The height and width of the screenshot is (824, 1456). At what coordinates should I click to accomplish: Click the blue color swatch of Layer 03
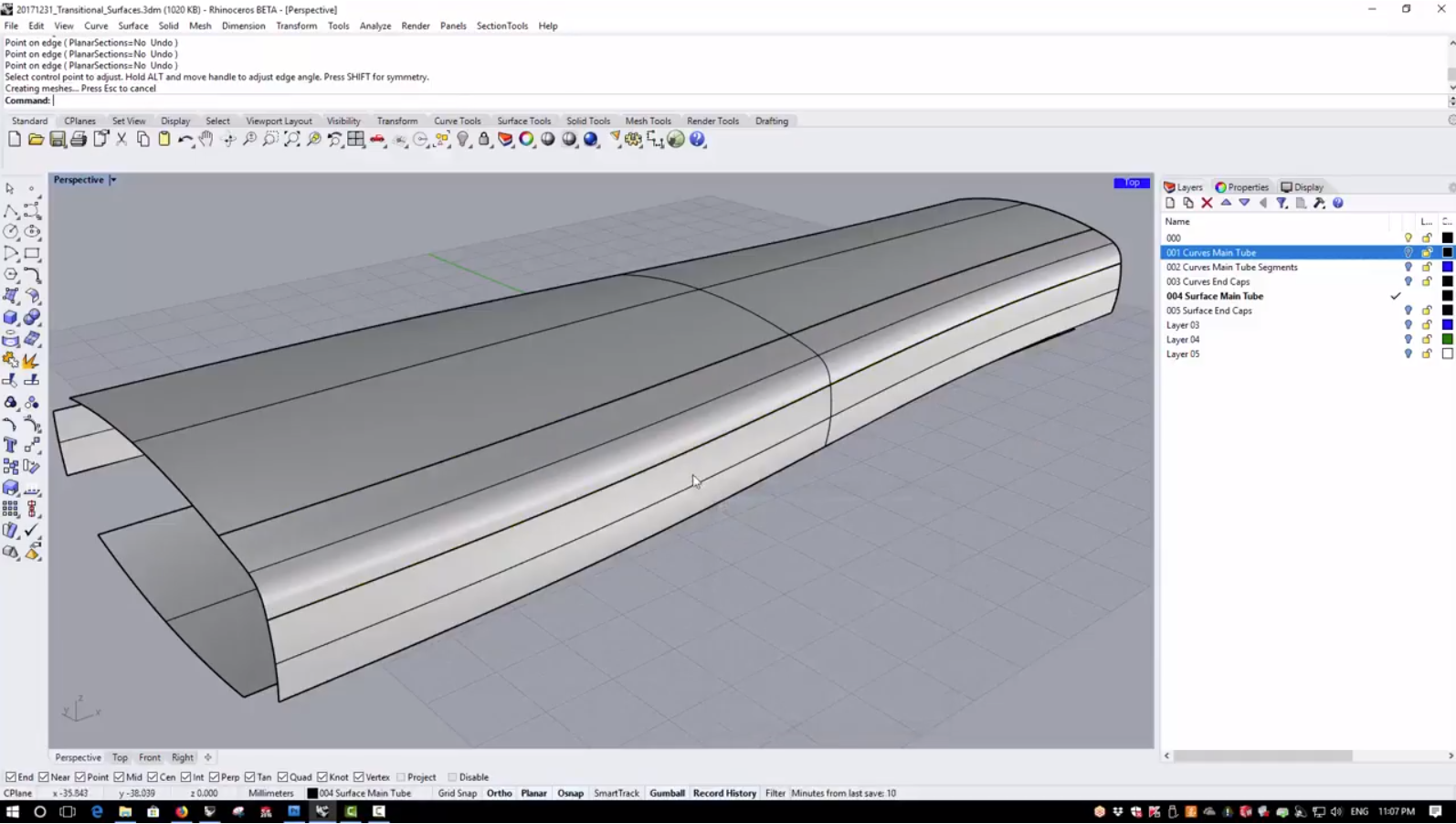[1447, 325]
